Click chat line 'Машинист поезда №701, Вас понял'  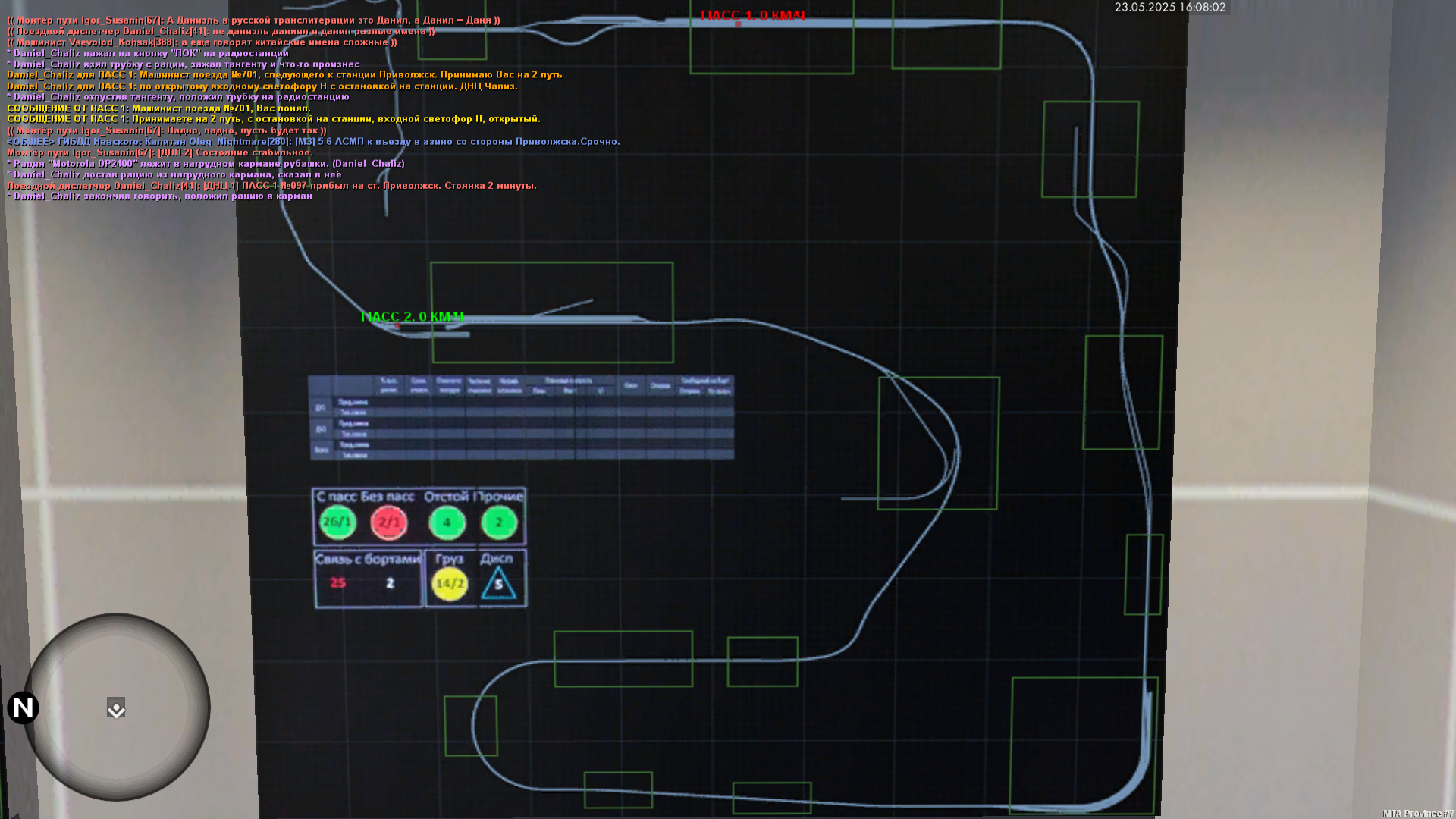point(159,108)
